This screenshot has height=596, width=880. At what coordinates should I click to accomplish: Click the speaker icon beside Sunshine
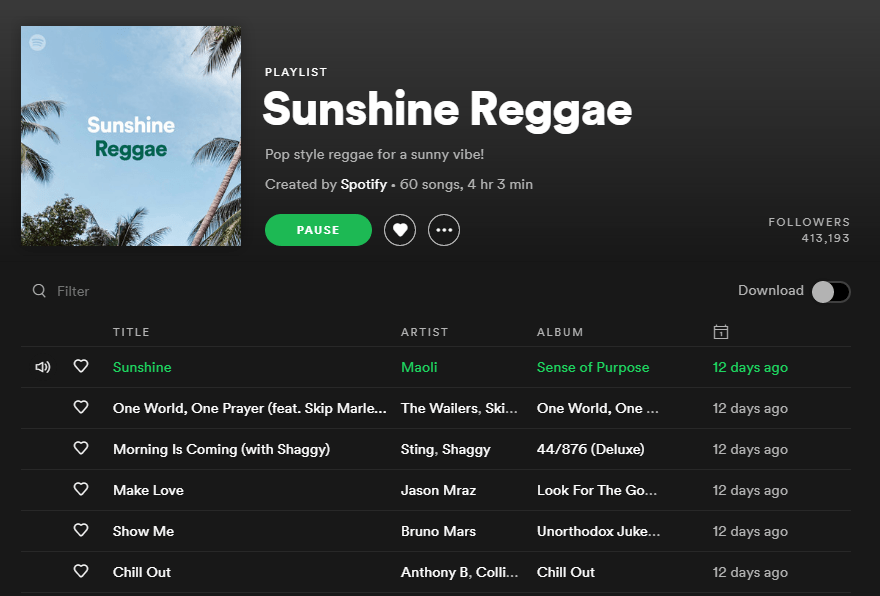pos(42,366)
